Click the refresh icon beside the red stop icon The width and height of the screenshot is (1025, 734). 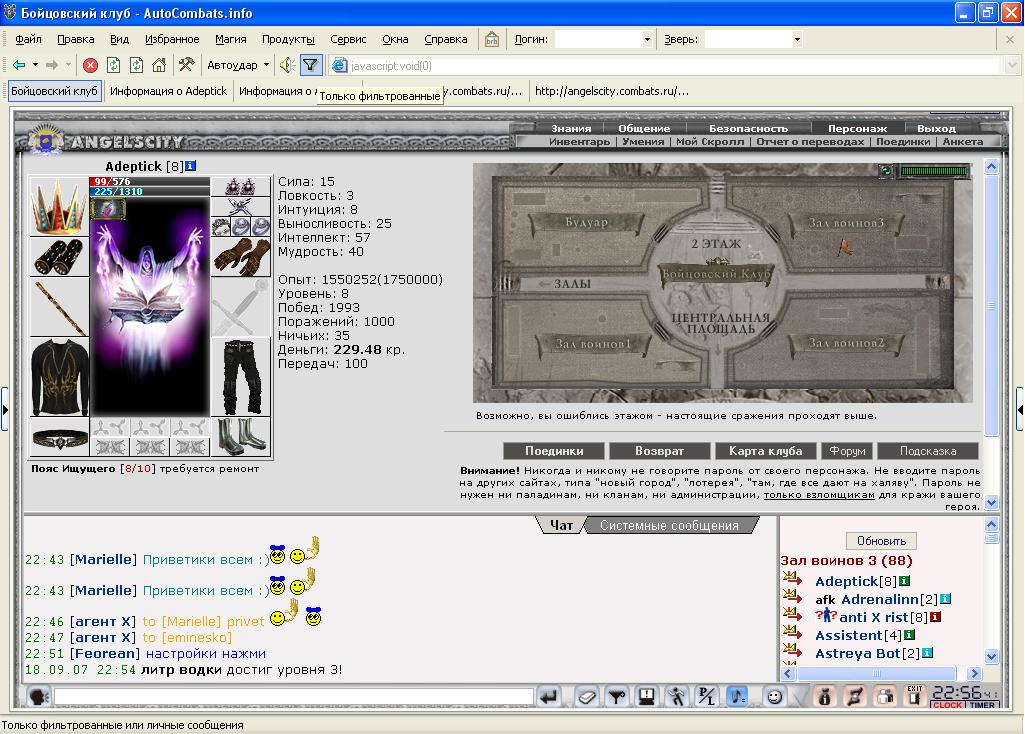(x=113, y=65)
